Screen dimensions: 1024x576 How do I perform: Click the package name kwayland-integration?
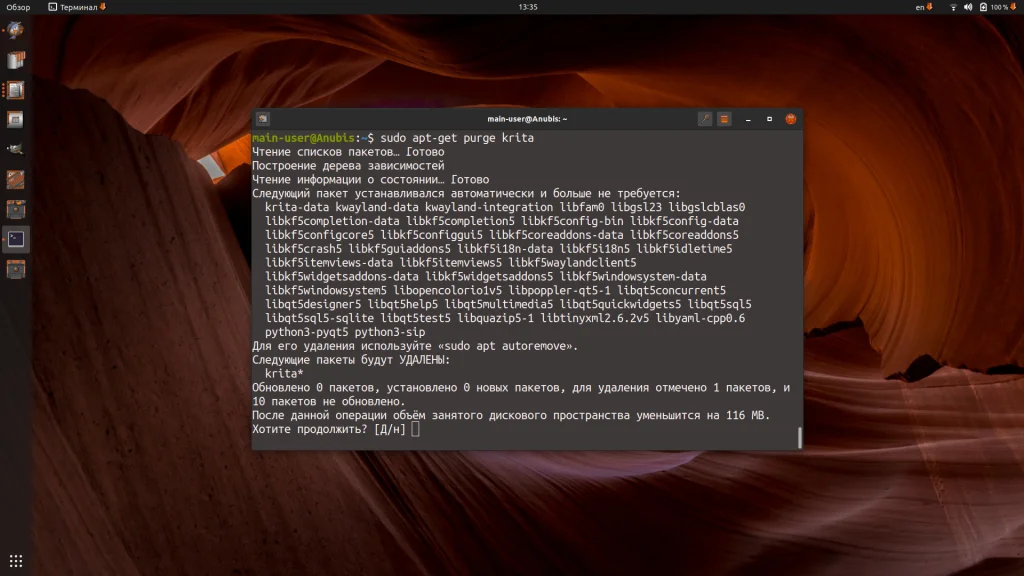[x=488, y=207]
